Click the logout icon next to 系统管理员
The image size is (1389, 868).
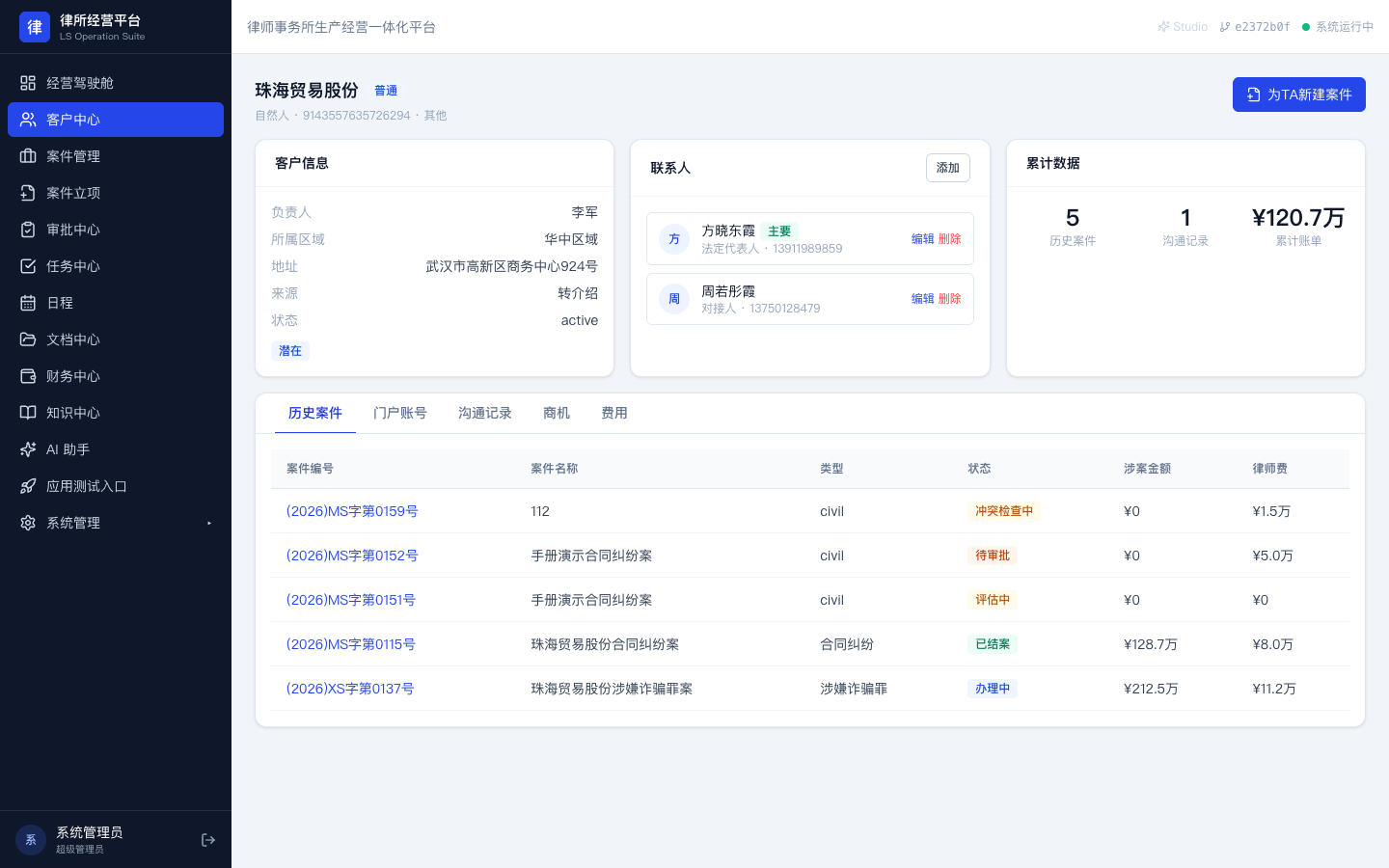pyautogui.click(x=208, y=840)
